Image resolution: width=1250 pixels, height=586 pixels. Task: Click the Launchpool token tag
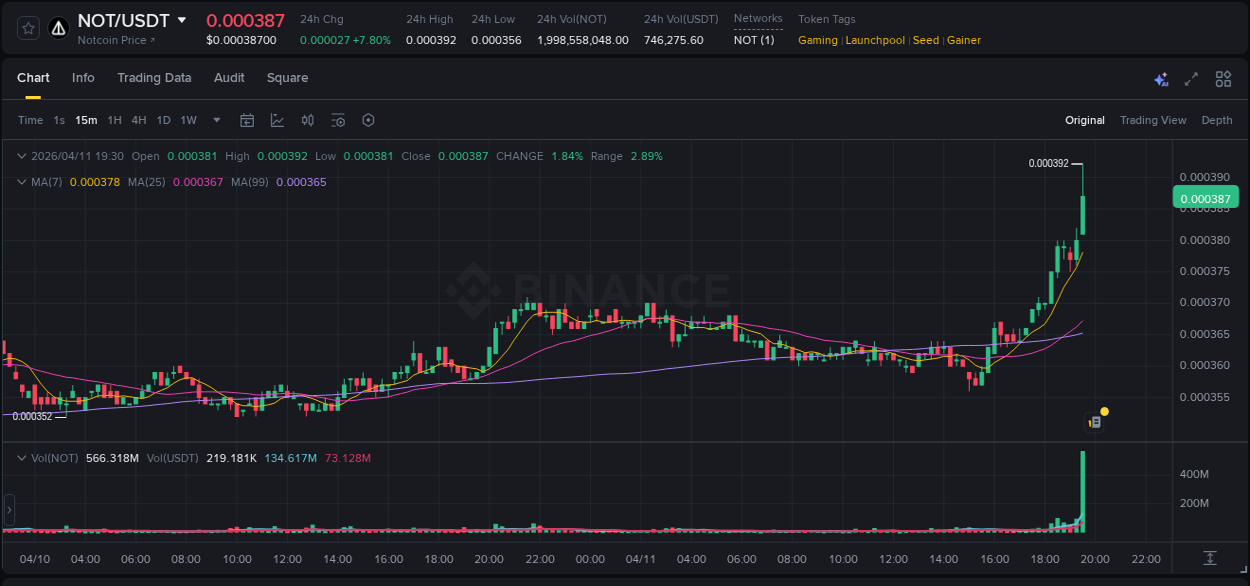pos(875,40)
